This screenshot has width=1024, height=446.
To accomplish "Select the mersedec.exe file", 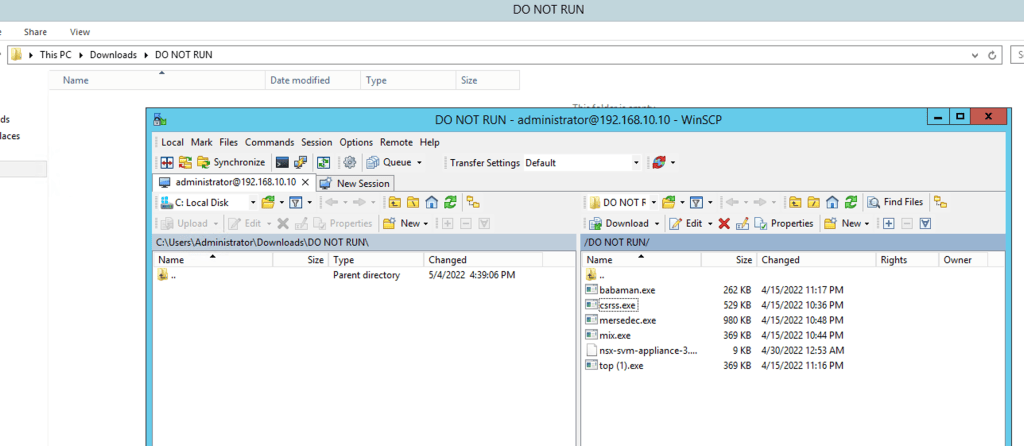I will 627,320.
